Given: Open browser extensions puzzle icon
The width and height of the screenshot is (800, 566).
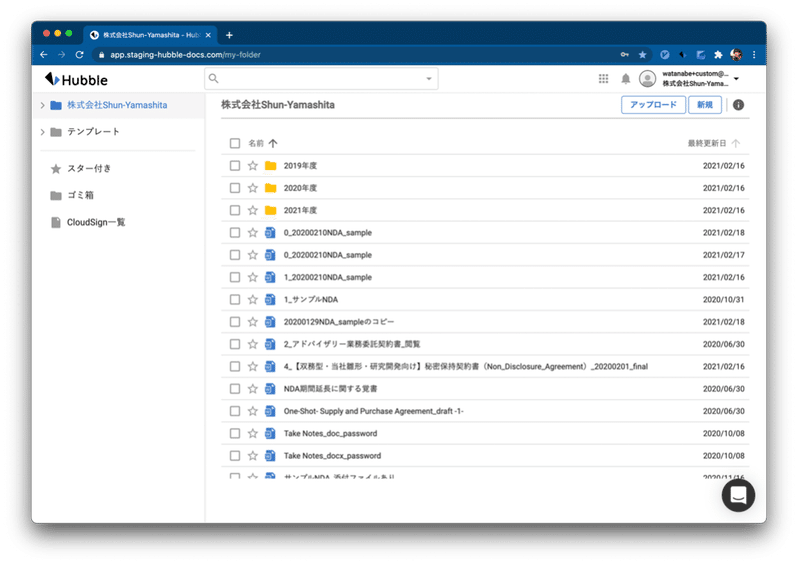Looking at the screenshot, I should click(x=718, y=55).
